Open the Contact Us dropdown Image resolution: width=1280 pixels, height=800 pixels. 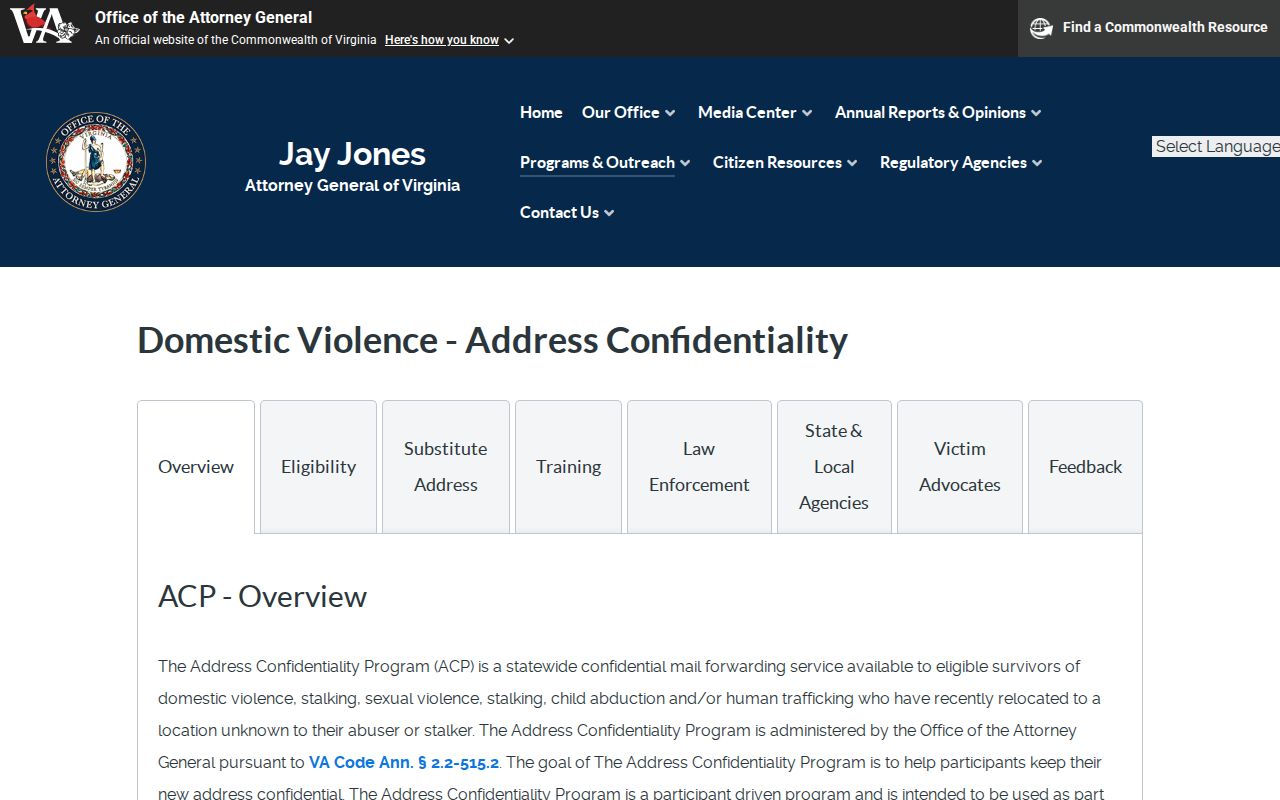567,212
